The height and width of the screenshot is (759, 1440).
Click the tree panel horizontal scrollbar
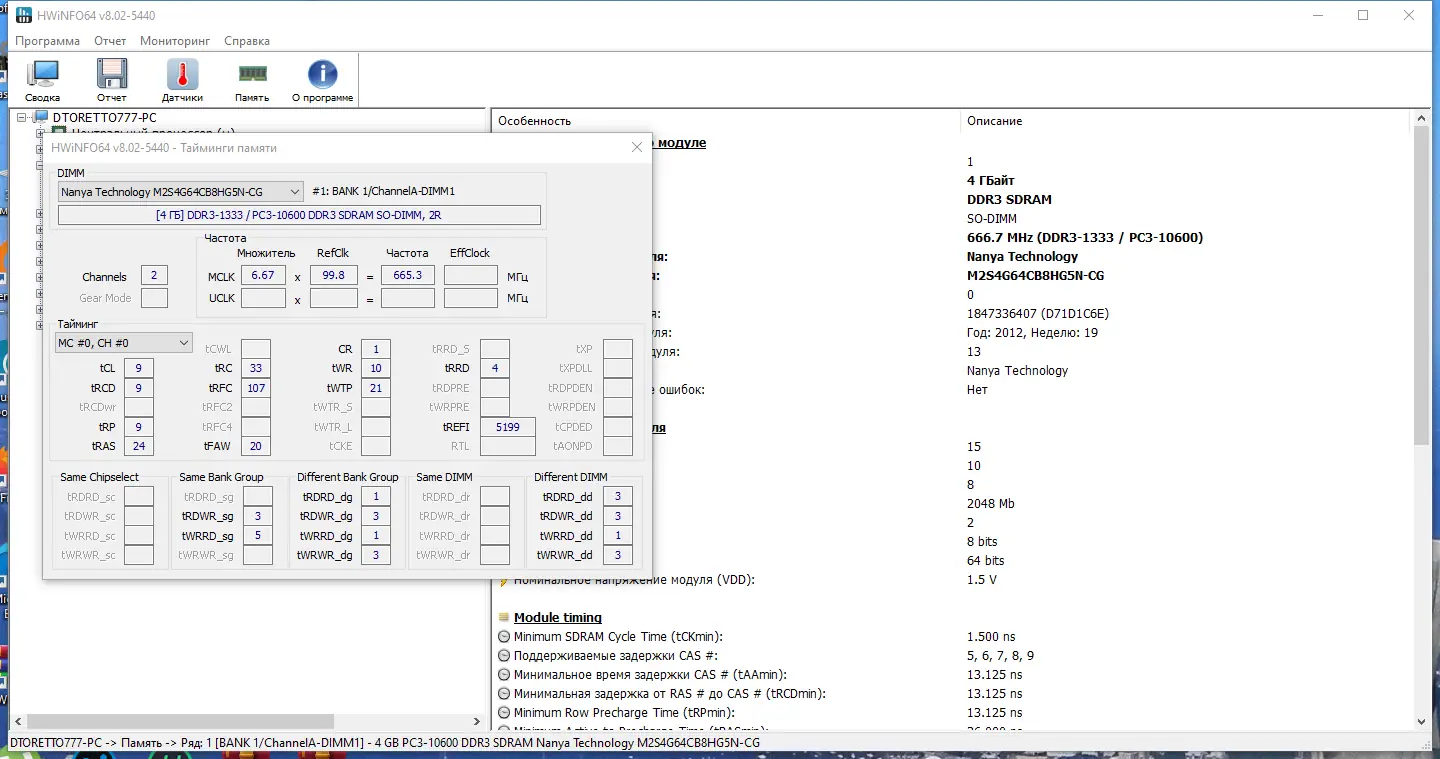pos(180,721)
